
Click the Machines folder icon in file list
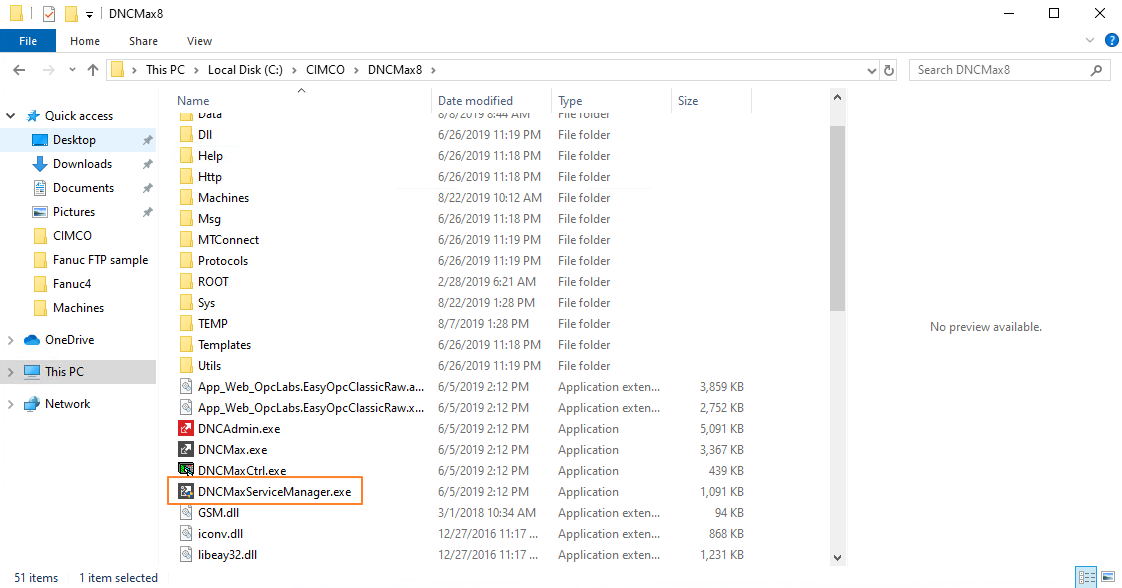[186, 197]
